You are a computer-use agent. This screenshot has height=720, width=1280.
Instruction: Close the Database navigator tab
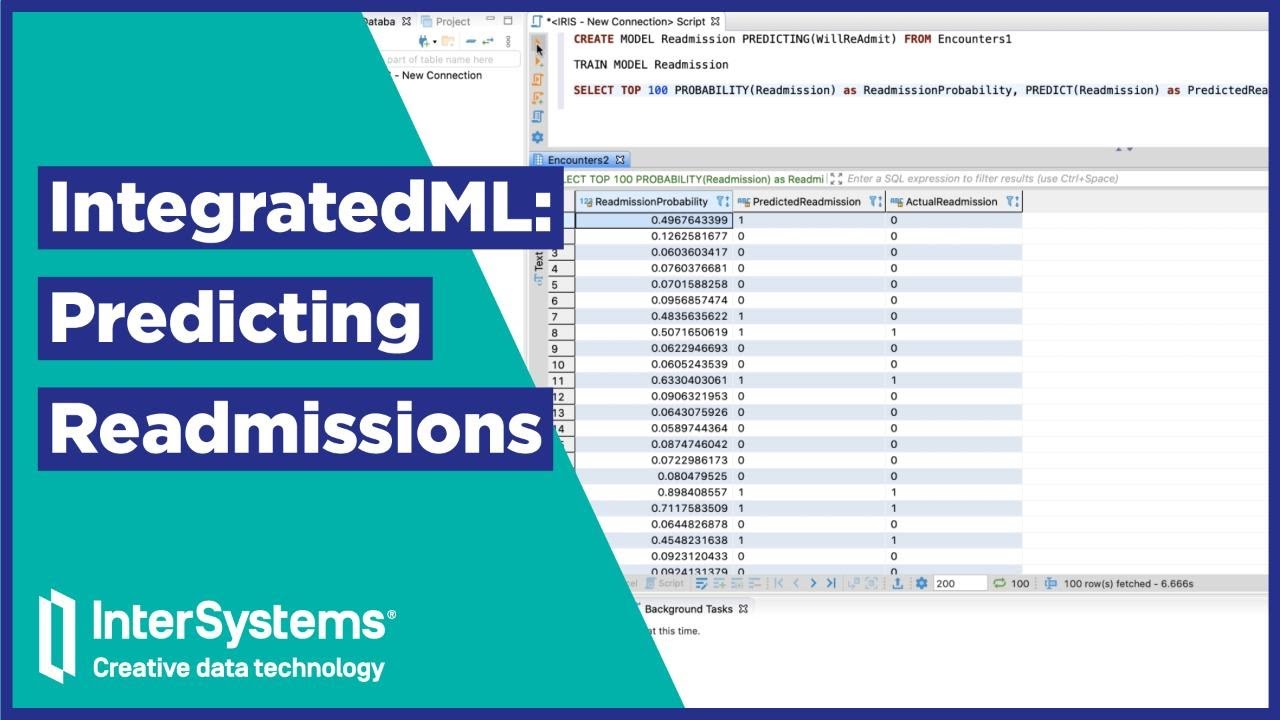[x=406, y=21]
